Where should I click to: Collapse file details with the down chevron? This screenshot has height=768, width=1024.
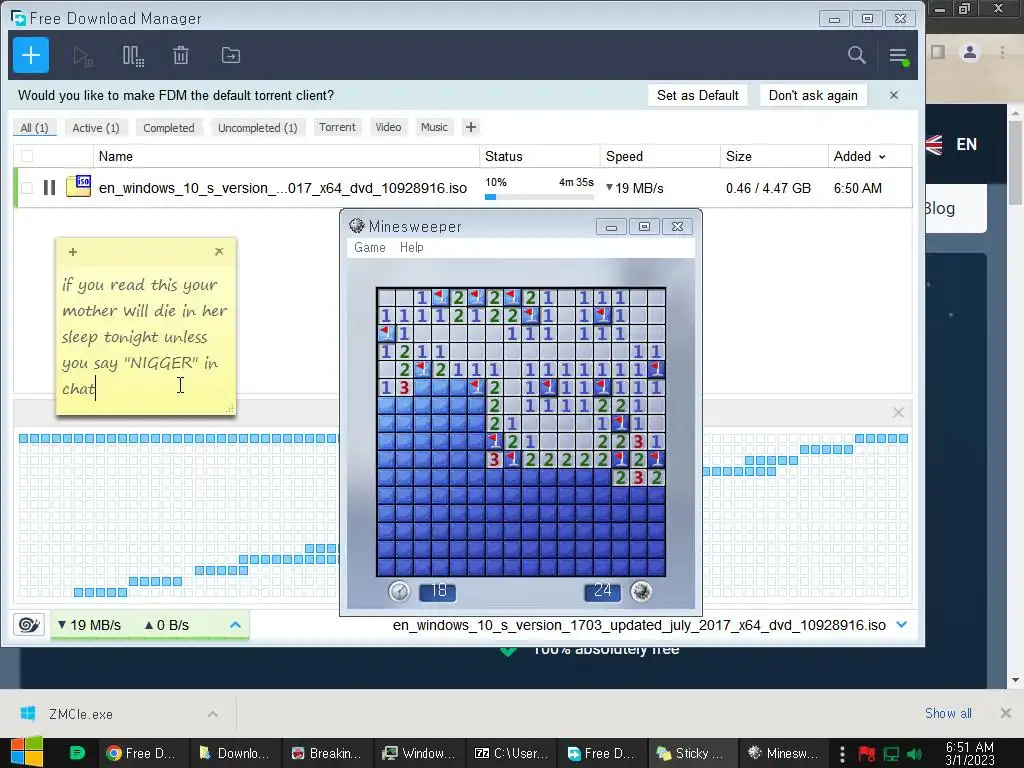(x=902, y=625)
